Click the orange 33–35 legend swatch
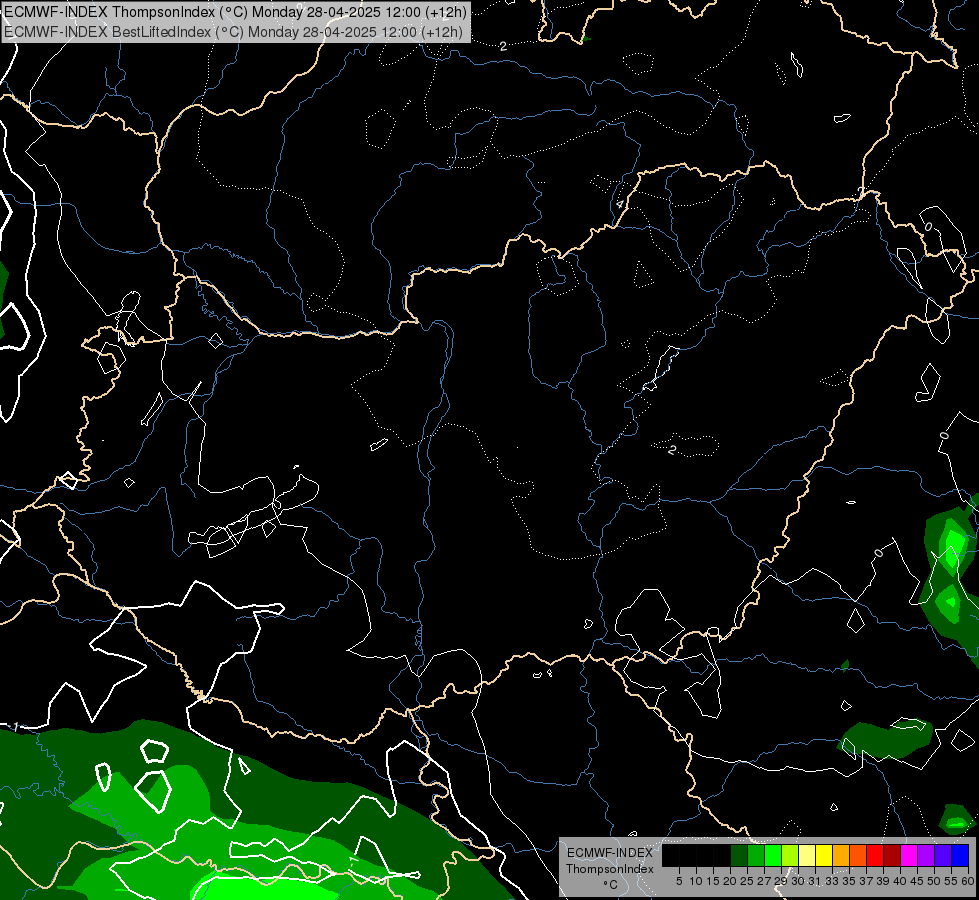This screenshot has height=900, width=979. (841, 855)
